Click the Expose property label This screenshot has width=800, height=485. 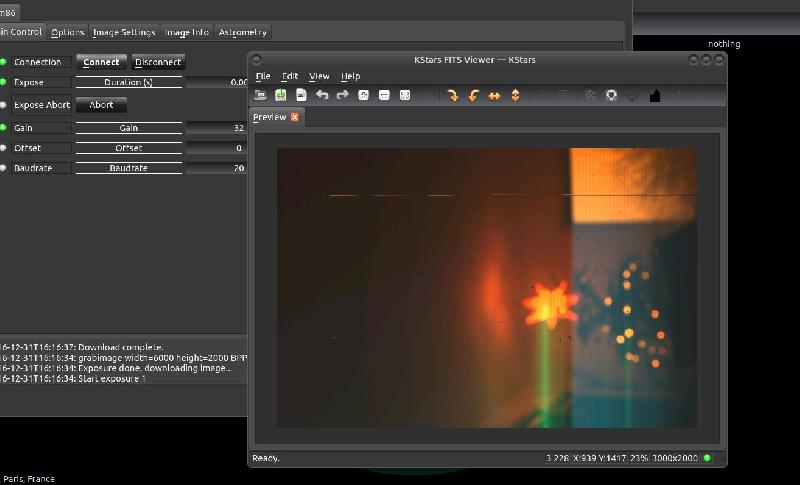[41, 82]
